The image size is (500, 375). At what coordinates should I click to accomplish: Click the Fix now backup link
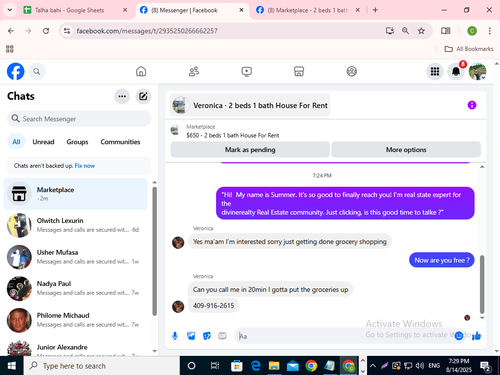[85, 166]
